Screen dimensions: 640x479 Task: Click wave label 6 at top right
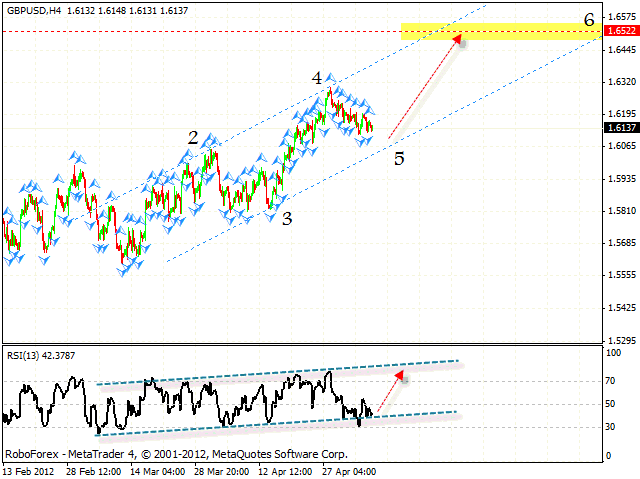coord(590,19)
